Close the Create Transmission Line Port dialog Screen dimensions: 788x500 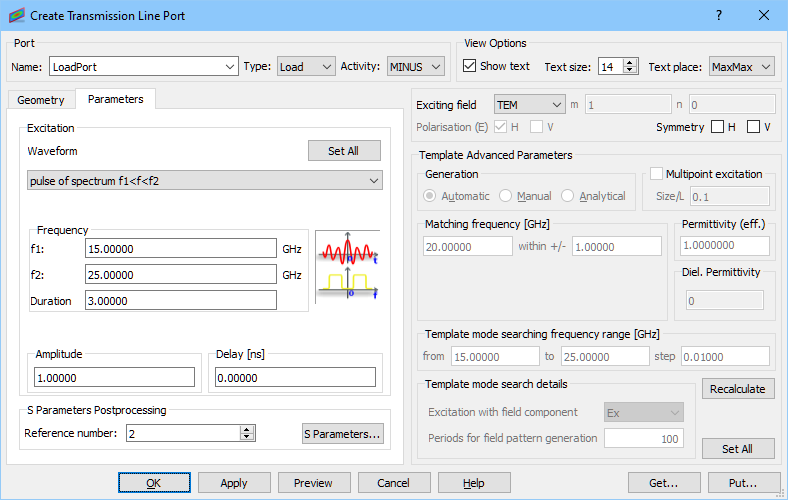(x=764, y=15)
